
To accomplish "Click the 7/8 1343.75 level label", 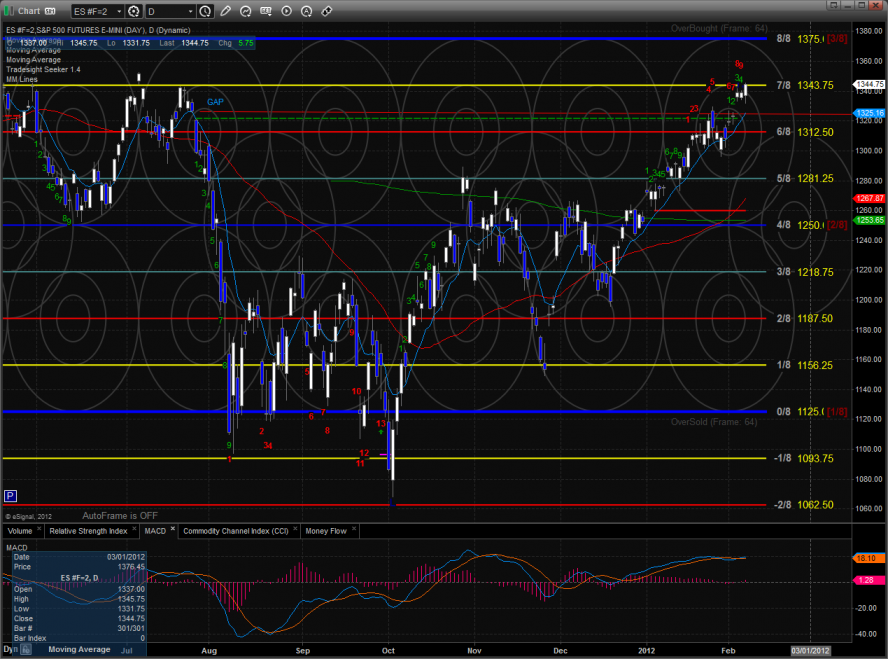I will point(805,85).
